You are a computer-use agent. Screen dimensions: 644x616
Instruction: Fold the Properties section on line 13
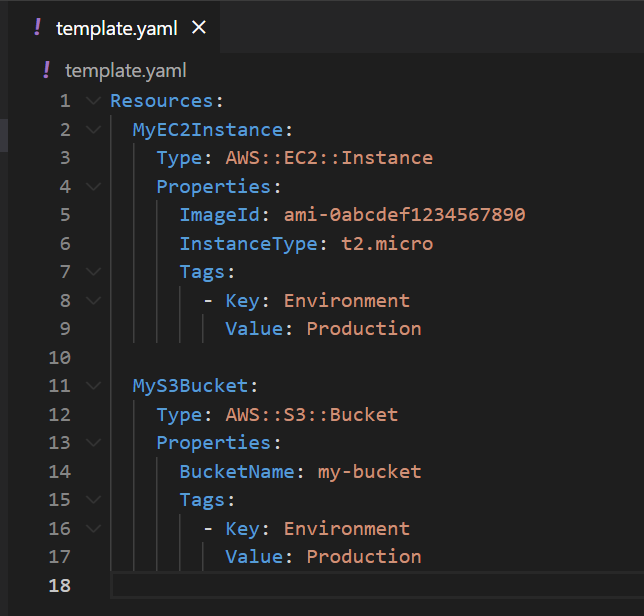coord(93,443)
